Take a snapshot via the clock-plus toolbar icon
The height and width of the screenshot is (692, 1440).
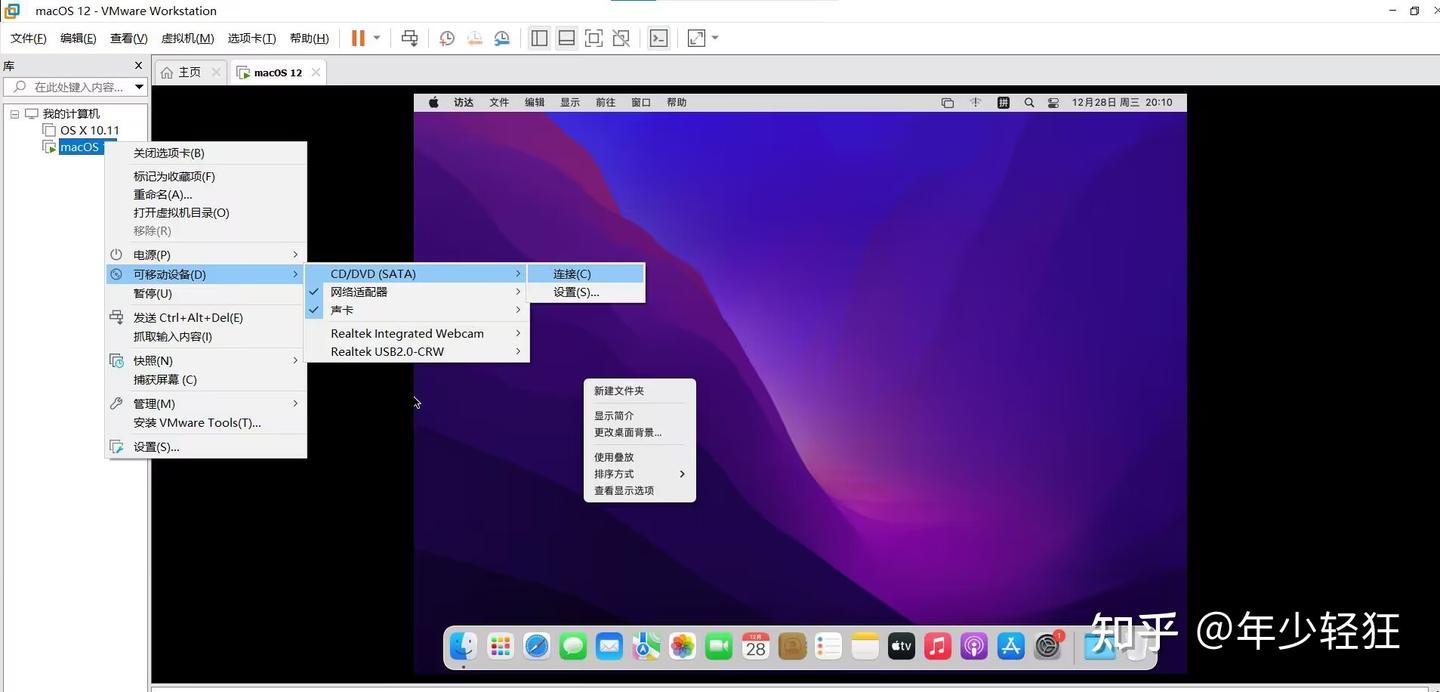tap(446, 38)
